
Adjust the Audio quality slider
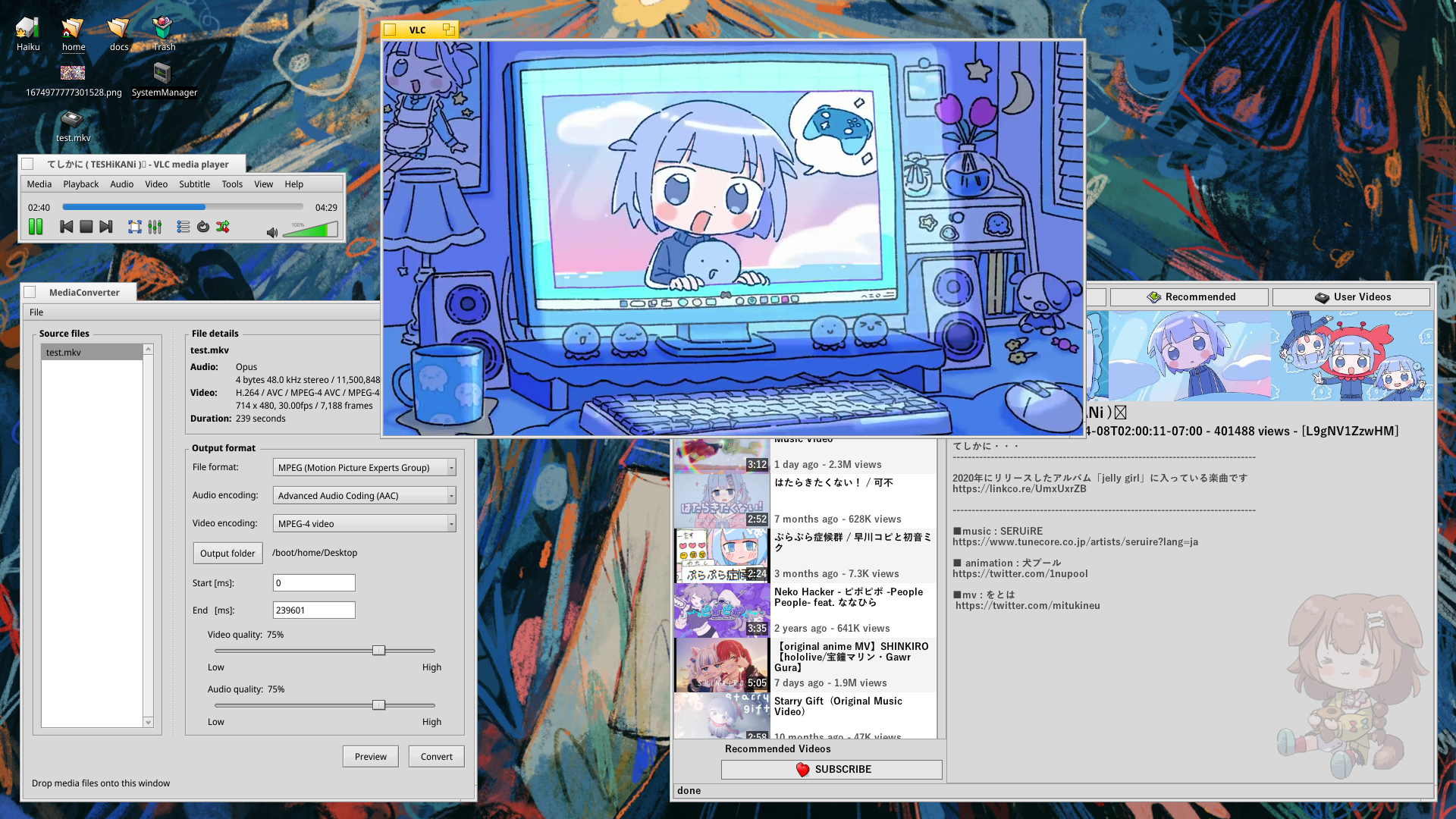[x=378, y=705]
